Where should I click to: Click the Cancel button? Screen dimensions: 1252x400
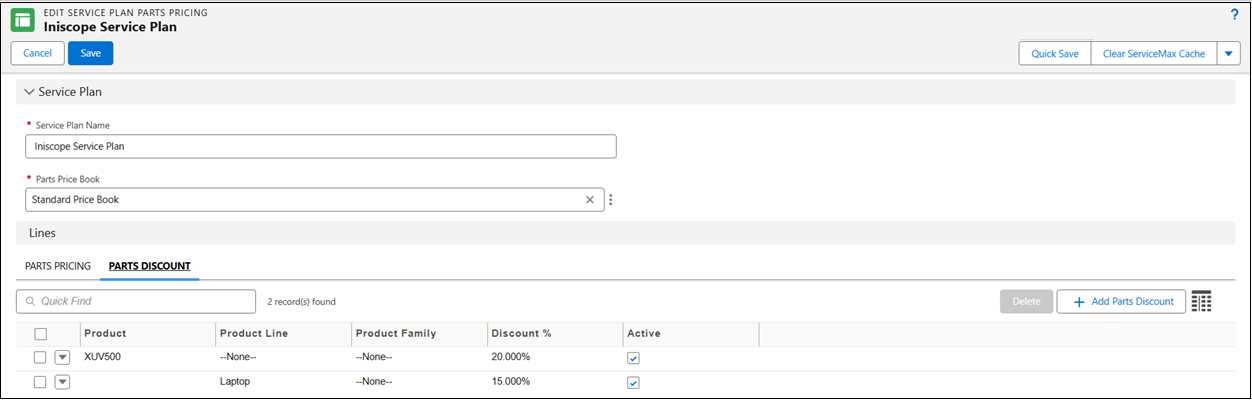[x=37, y=54]
